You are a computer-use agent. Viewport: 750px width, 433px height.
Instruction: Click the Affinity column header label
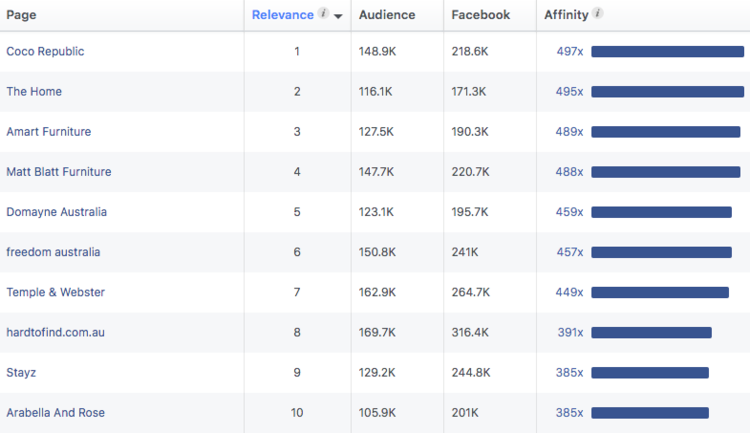coord(566,15)
